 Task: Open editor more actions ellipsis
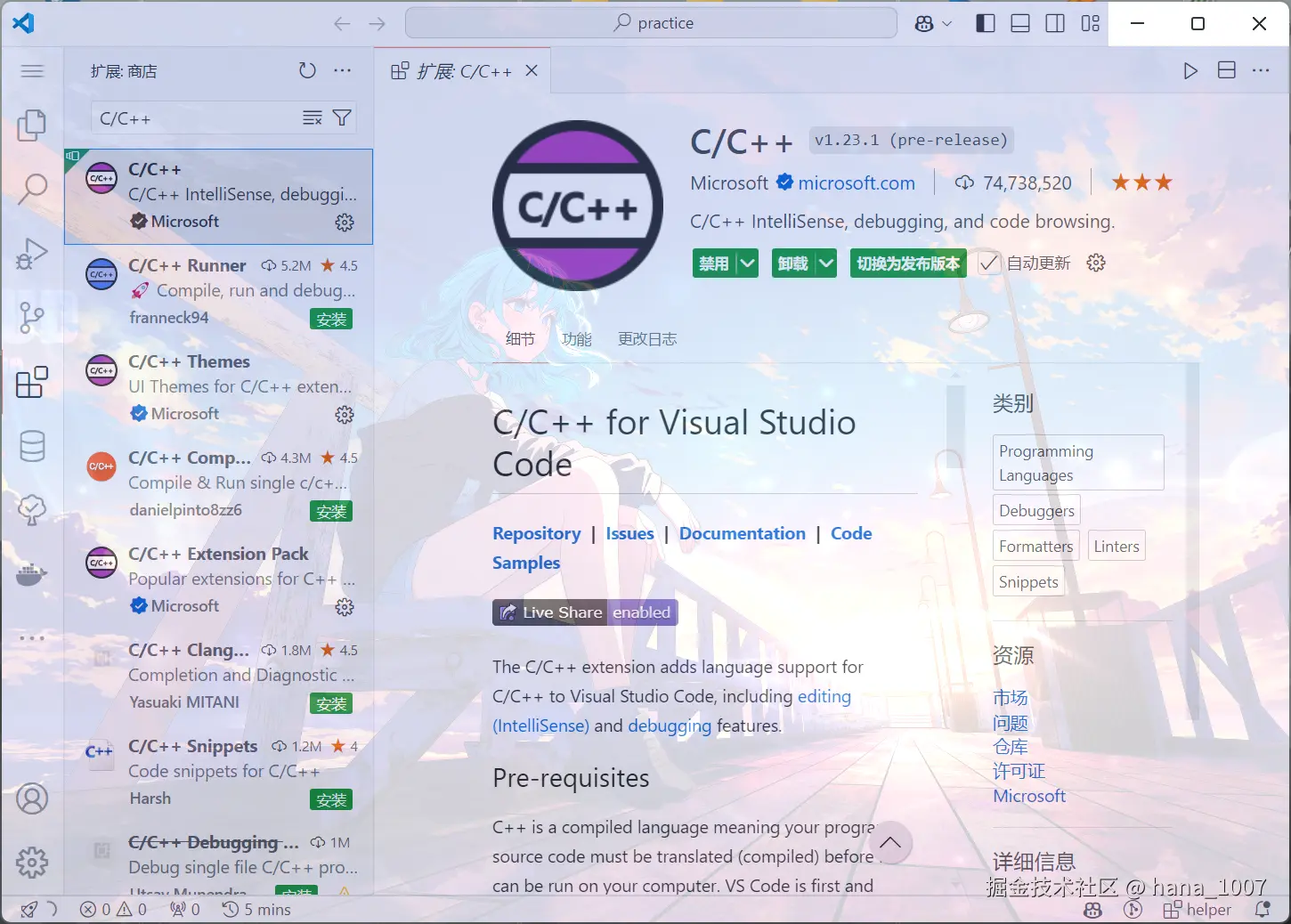1261,70
